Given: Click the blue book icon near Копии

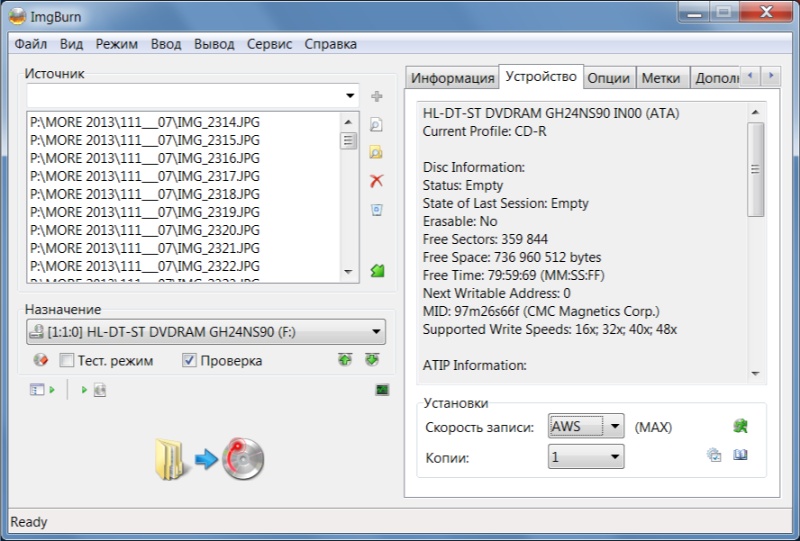Looking at the screenshot, I should (x=741, y=456).
